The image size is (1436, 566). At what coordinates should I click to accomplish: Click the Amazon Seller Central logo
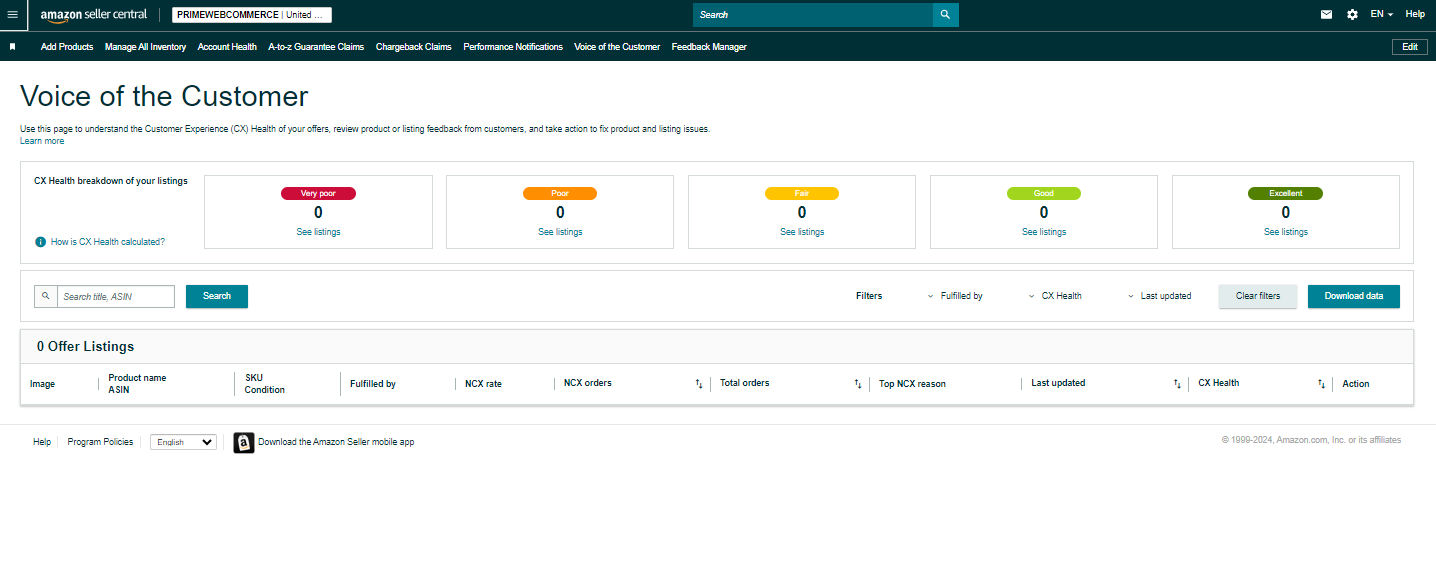(93, 14)
